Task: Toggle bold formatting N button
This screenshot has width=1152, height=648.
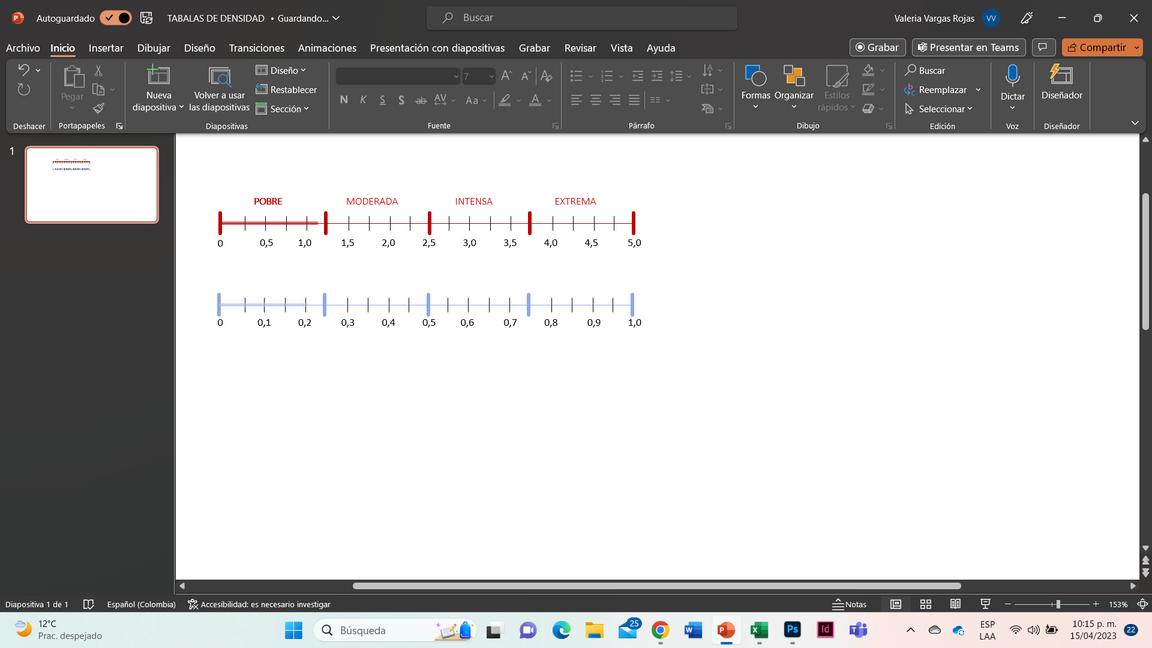Action: click(x=344, y=100)
